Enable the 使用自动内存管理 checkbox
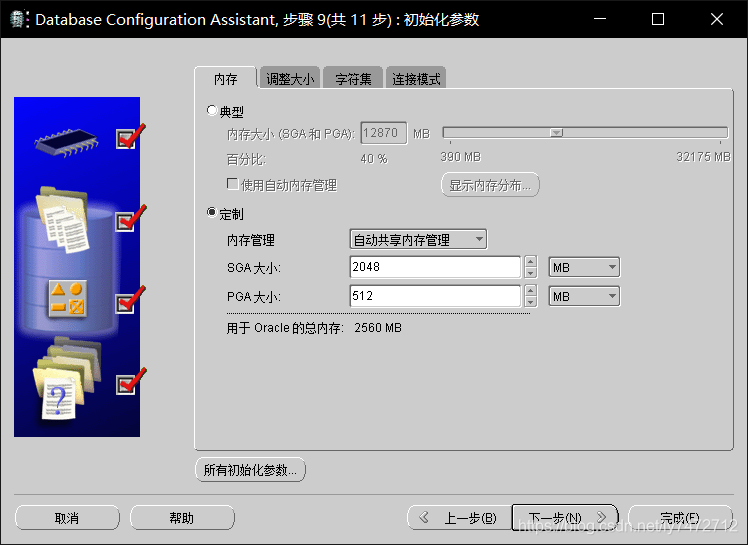Viewport: 748px width, 545px height. 233,184
